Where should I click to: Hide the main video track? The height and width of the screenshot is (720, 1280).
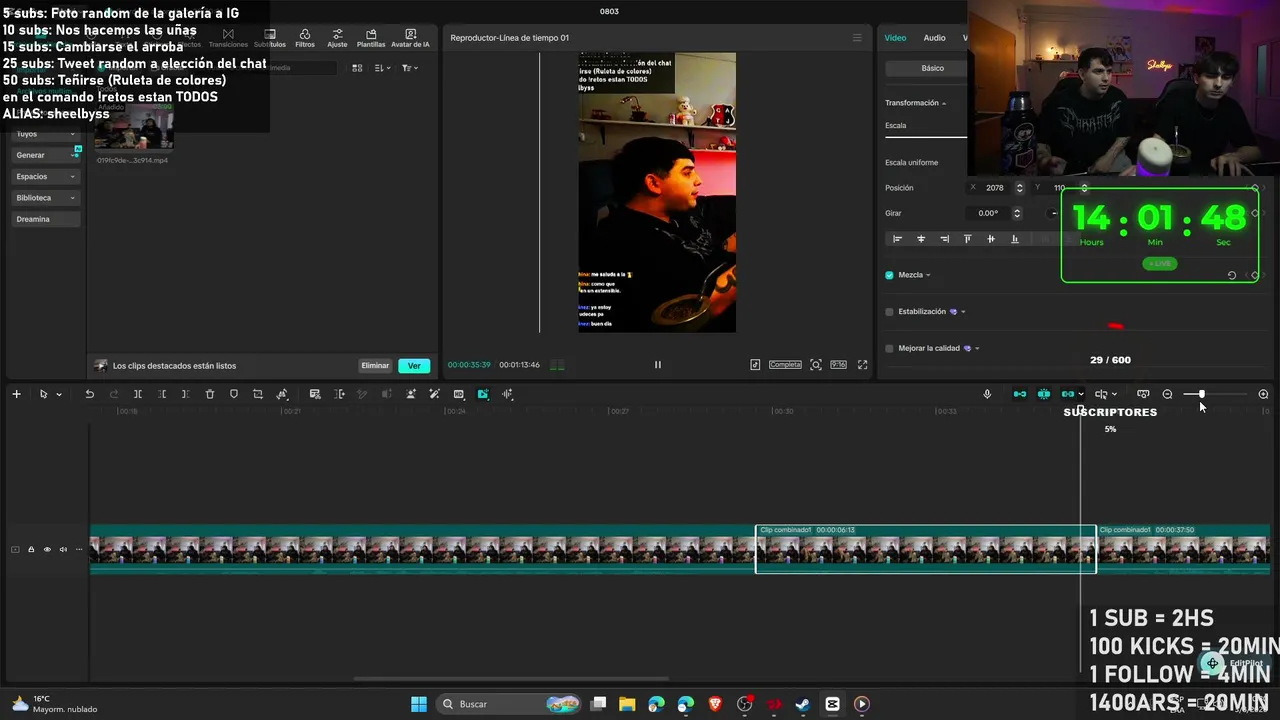[x=47, y=549]
